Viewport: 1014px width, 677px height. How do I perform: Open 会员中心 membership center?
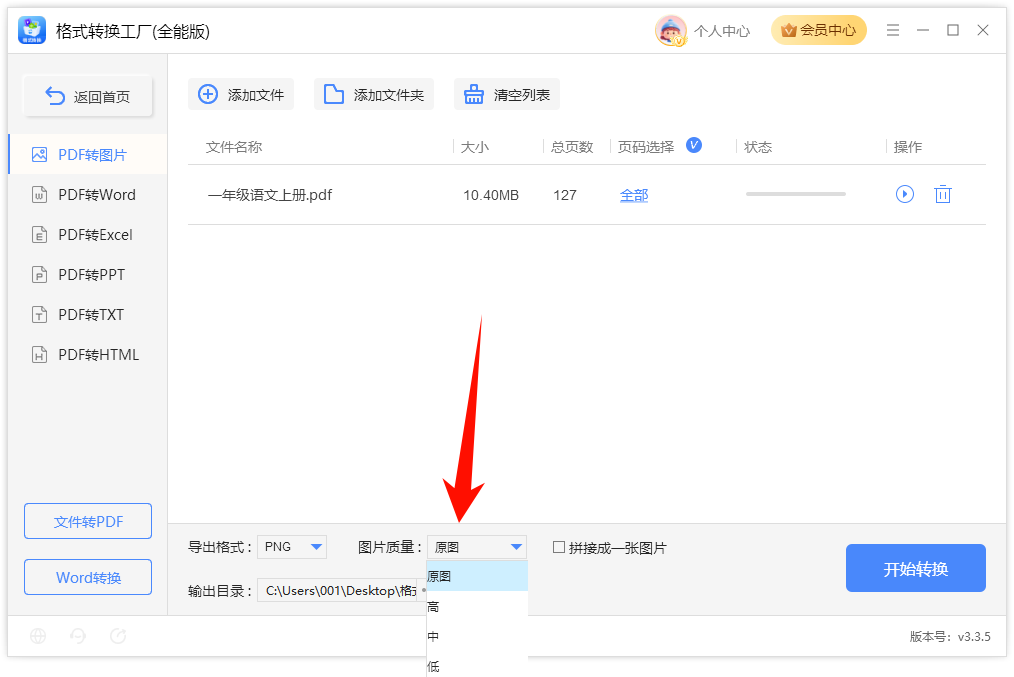click(818, 30)
